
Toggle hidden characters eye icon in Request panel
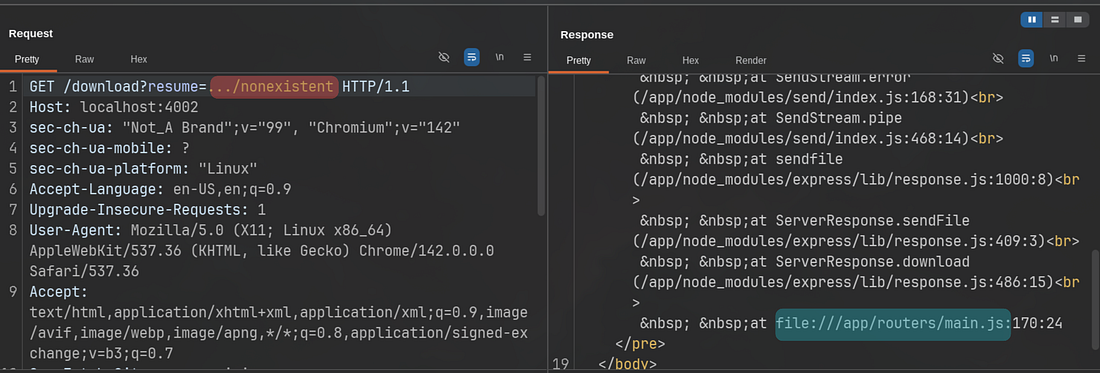point(443,57)
